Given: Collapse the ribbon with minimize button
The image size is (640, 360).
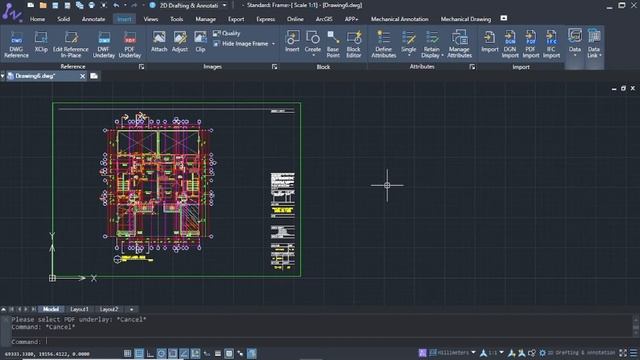Looking at the screenshot, I should tap(504, 18).
